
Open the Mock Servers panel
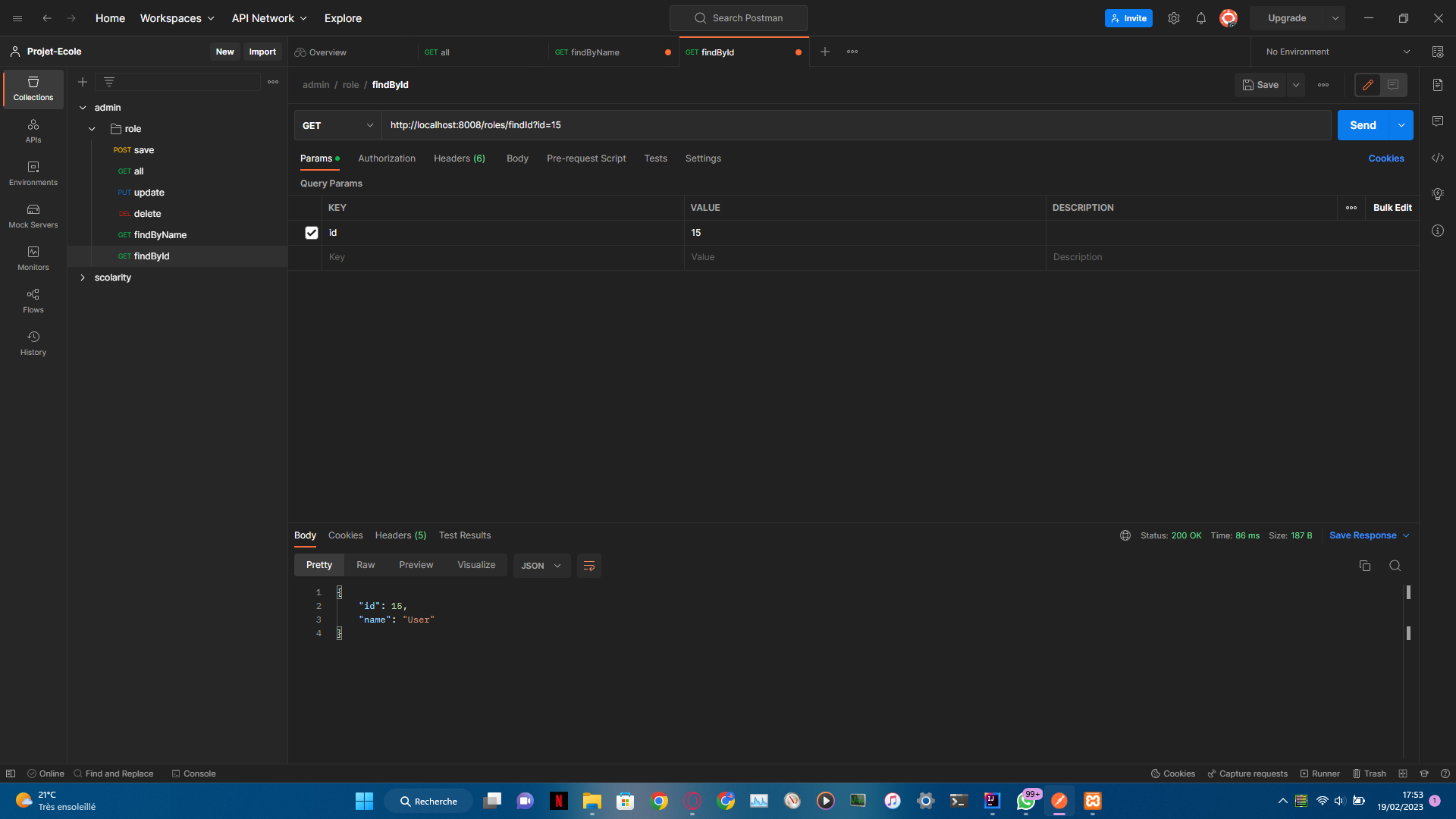tap(33, 216)
